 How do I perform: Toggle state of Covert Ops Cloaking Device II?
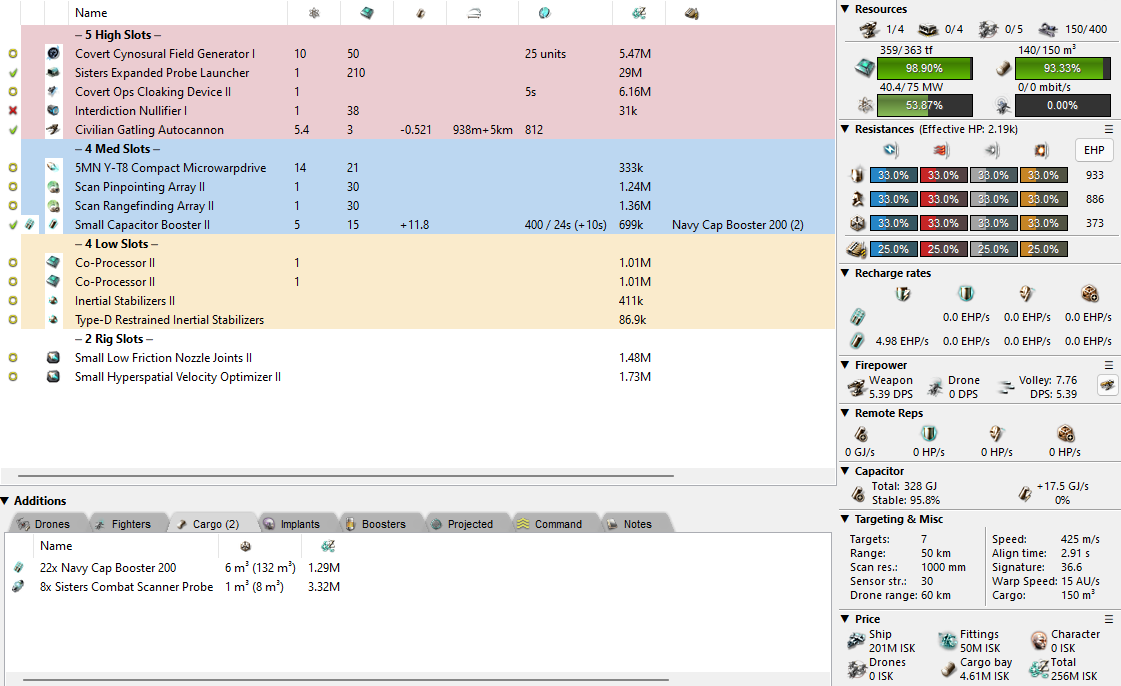[x=12, y=92]
